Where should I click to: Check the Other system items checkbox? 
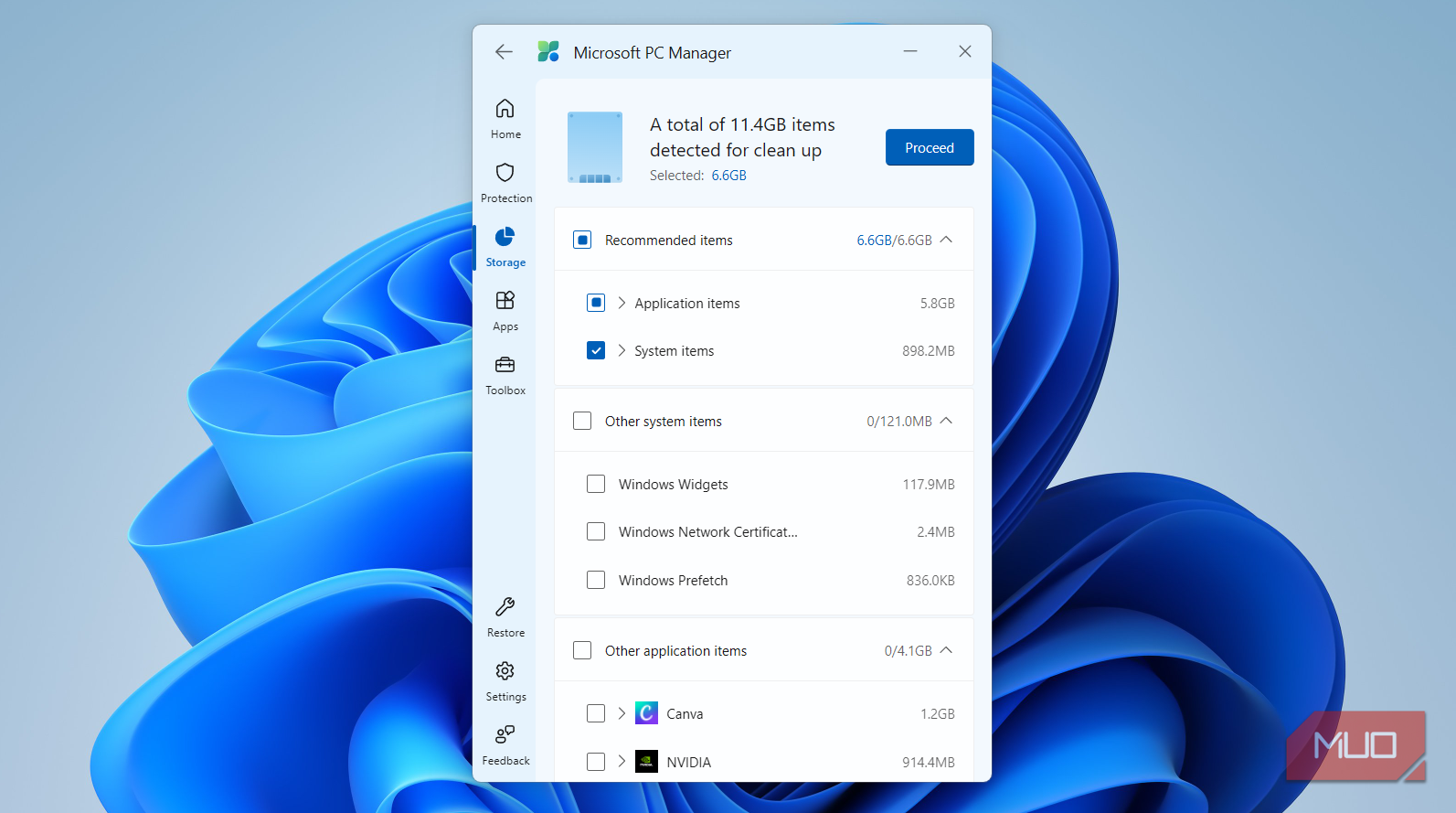582,421
